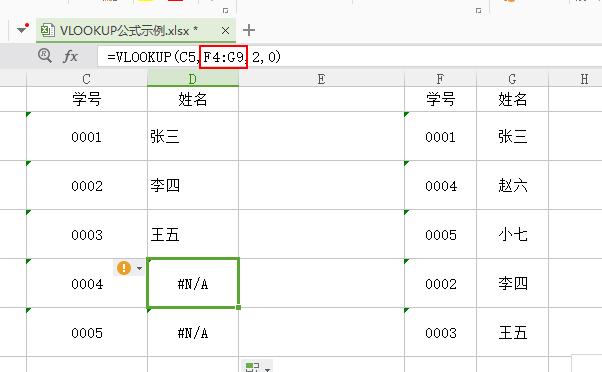Select 学号 header cell in column C

point(87,99)
